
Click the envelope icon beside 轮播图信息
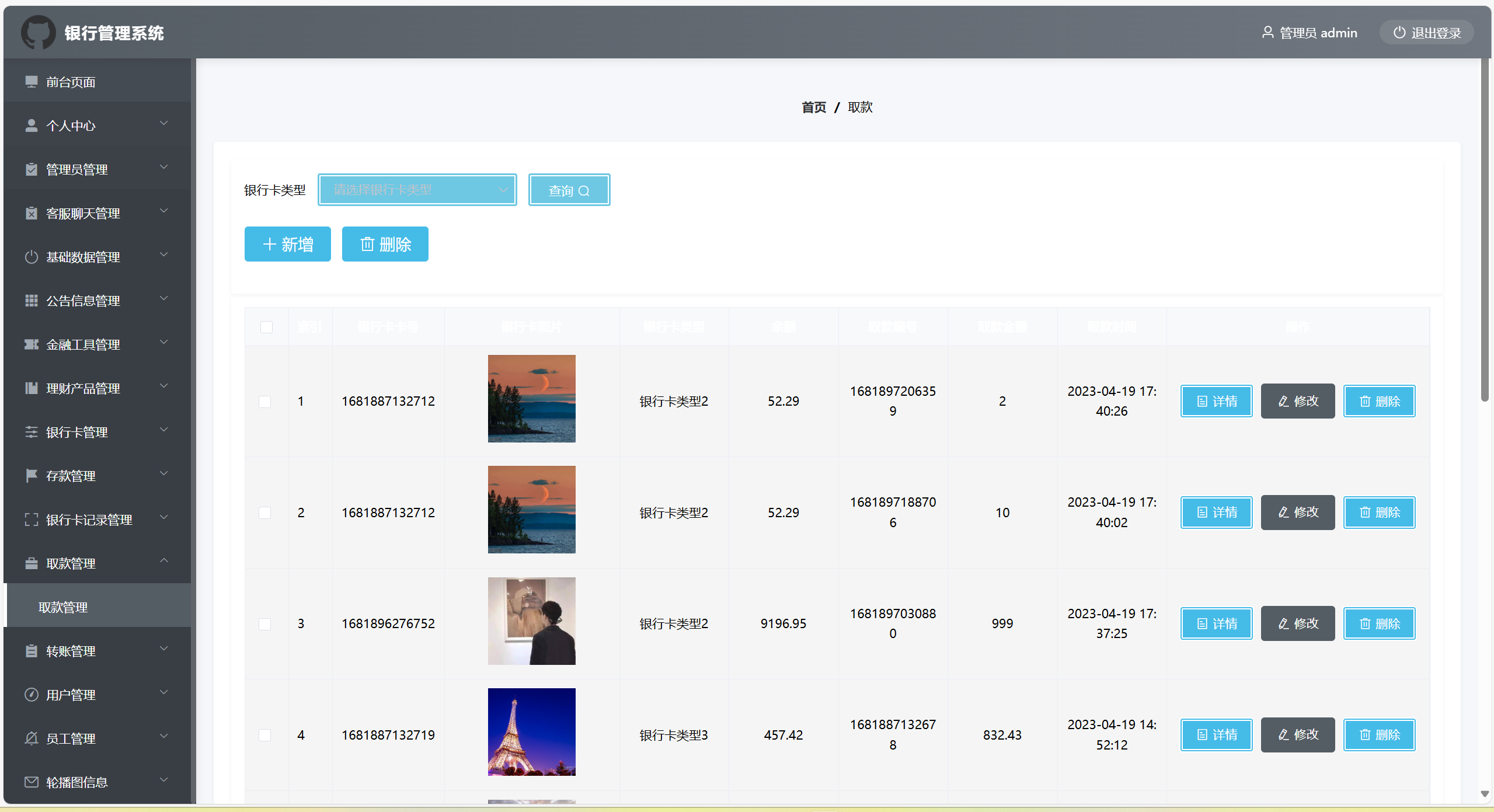32,782
